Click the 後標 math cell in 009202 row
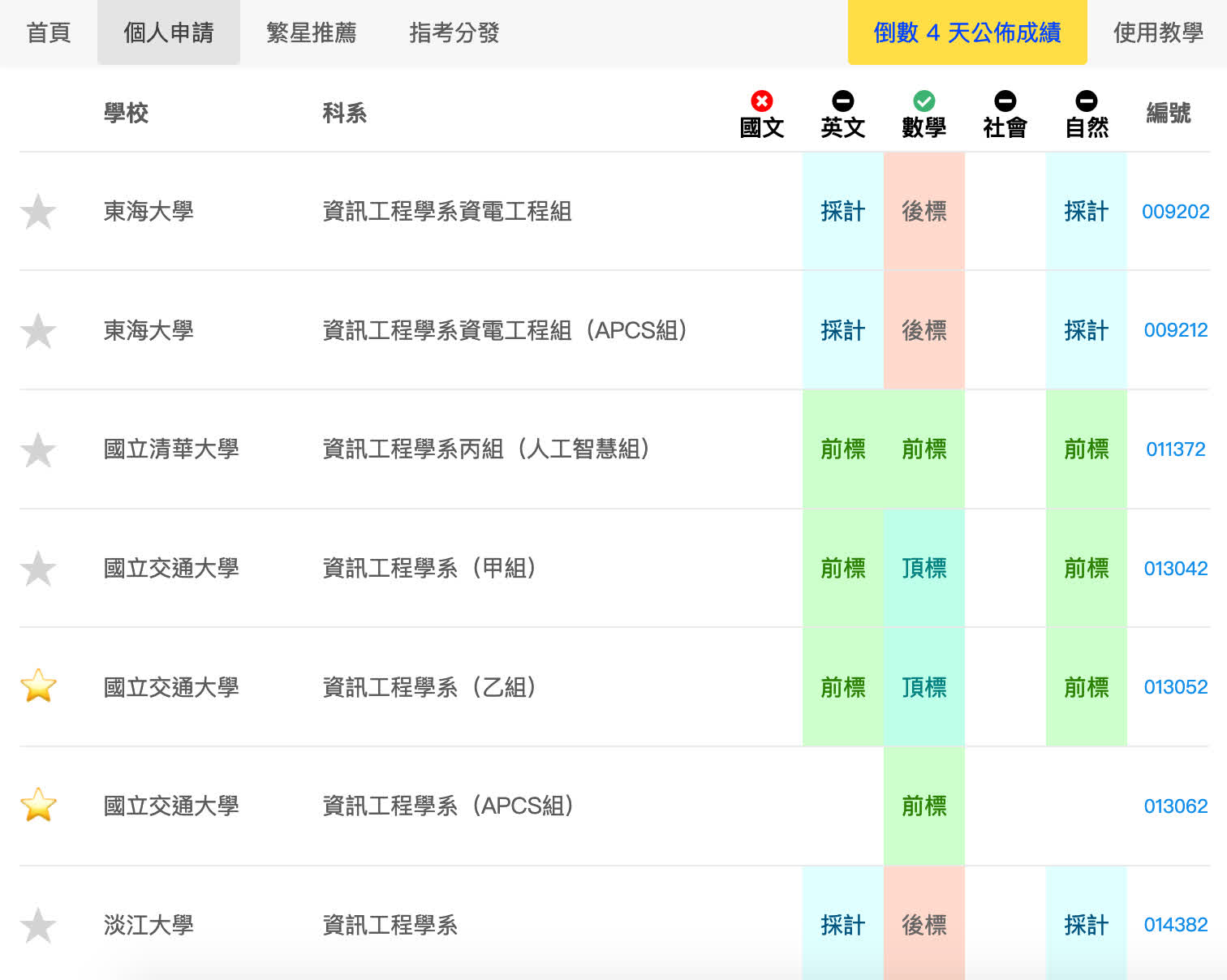The image size is (1227, 980). tap(924, 212)
